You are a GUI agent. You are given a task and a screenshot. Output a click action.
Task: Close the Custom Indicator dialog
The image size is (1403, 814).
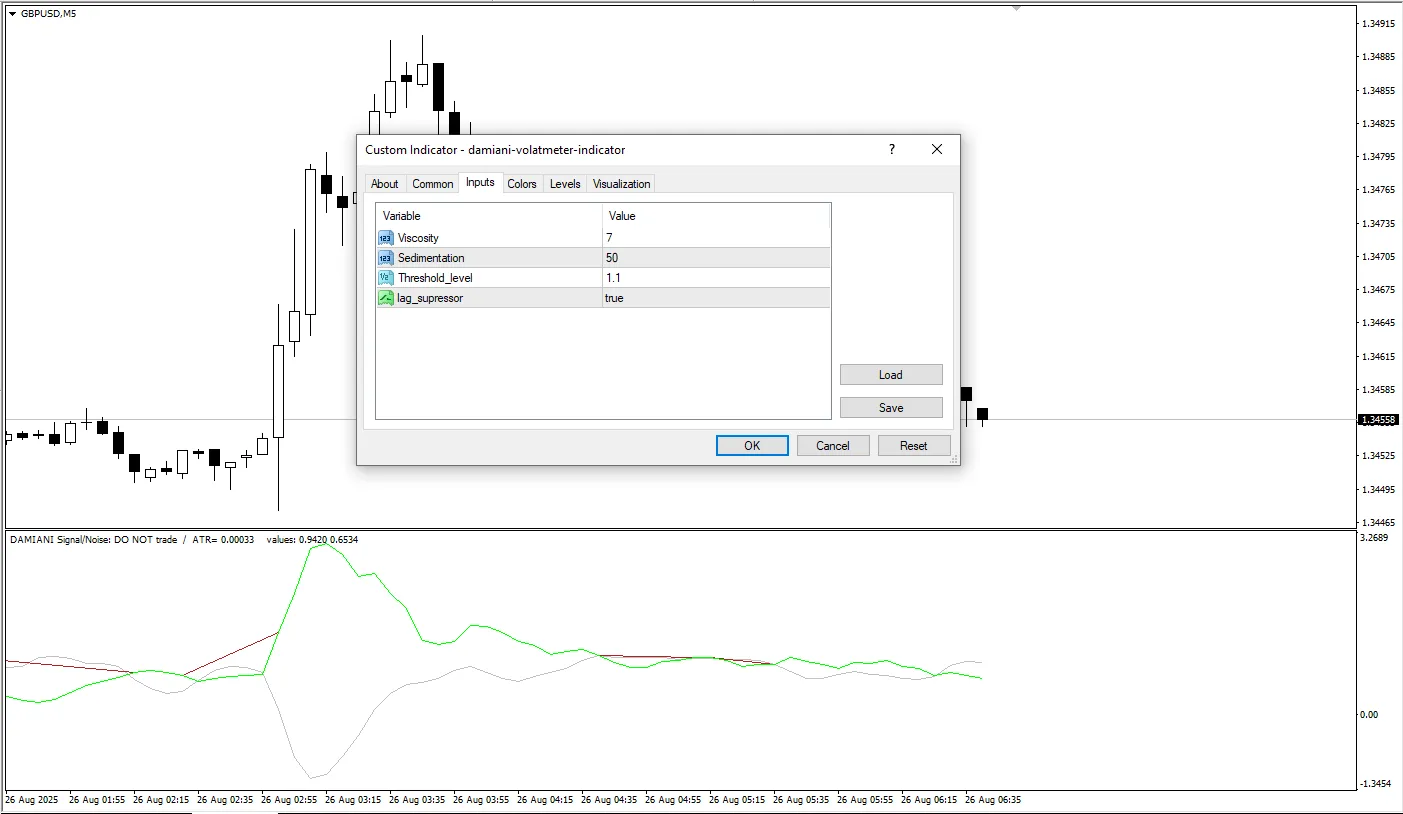937,149
